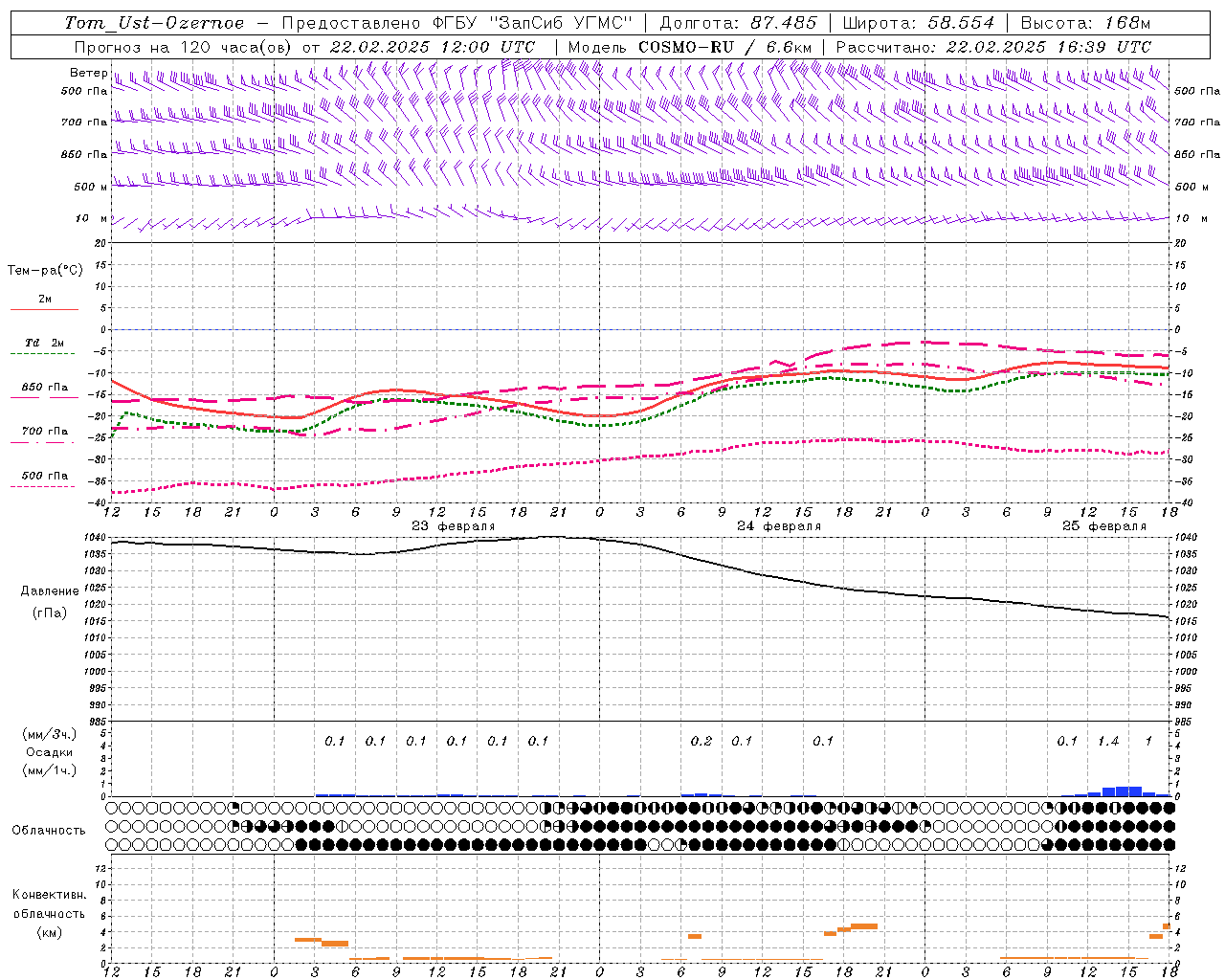
Task: Click the (мм/1ч.) precipitation unit label
Action: 50,770
